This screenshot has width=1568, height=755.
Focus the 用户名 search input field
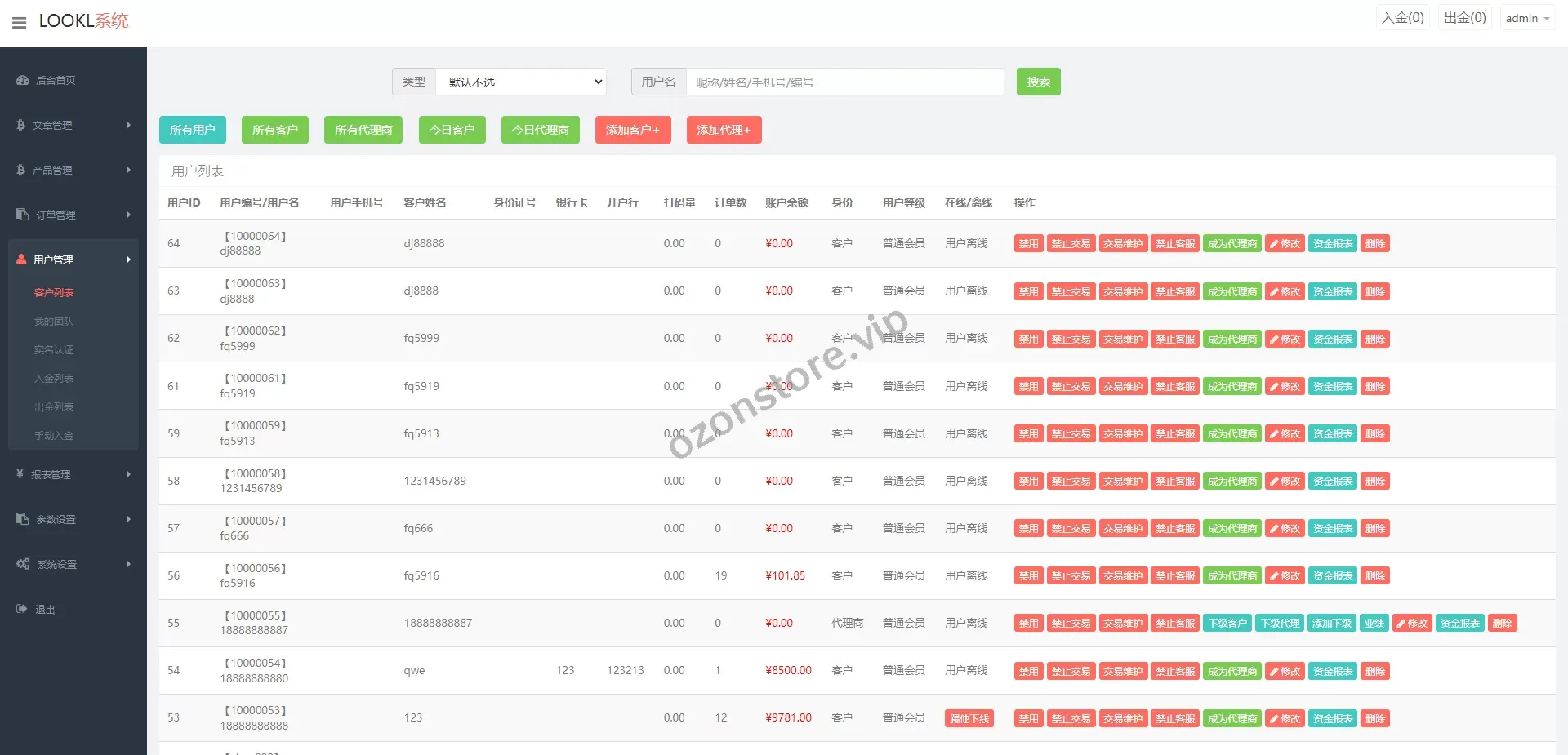tap(844, 82)
